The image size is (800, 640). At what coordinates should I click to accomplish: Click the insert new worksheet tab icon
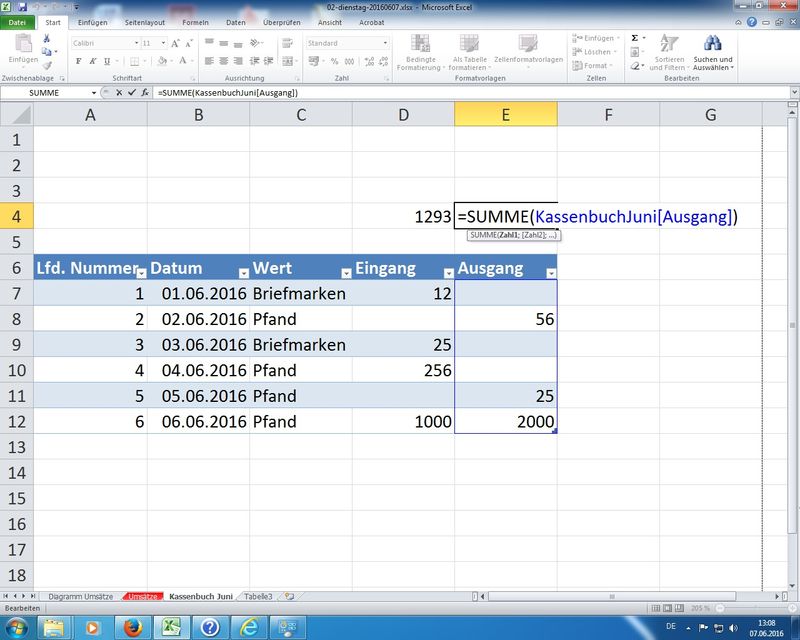tap(289, 596)
